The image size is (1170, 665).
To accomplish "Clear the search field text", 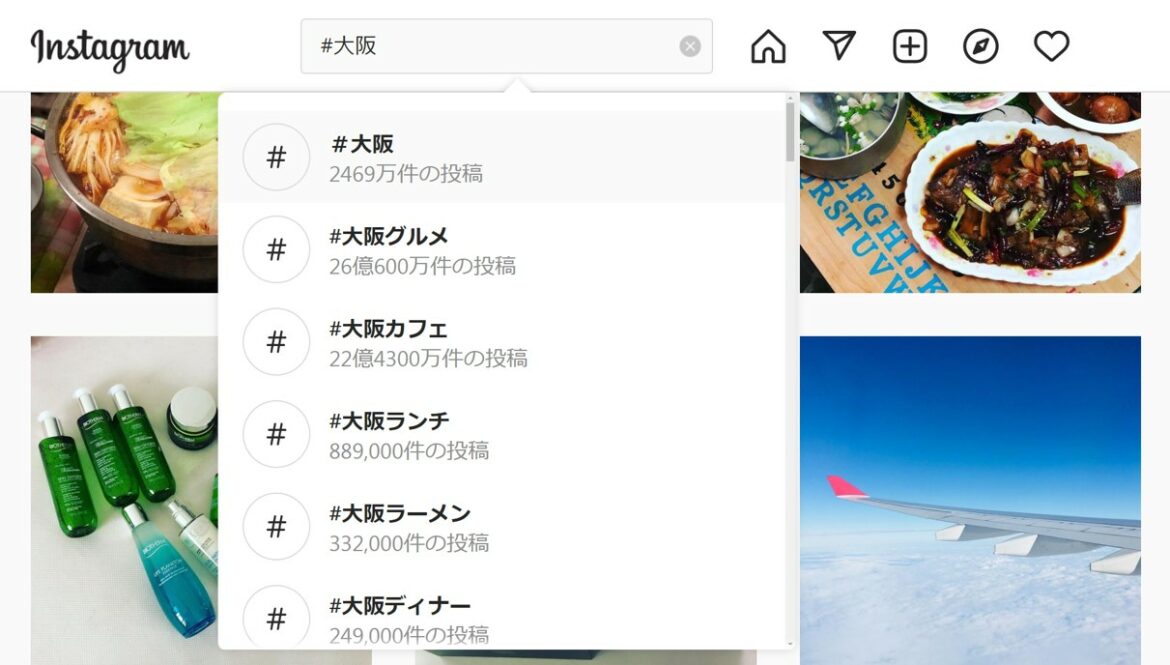I will [690, 46].
